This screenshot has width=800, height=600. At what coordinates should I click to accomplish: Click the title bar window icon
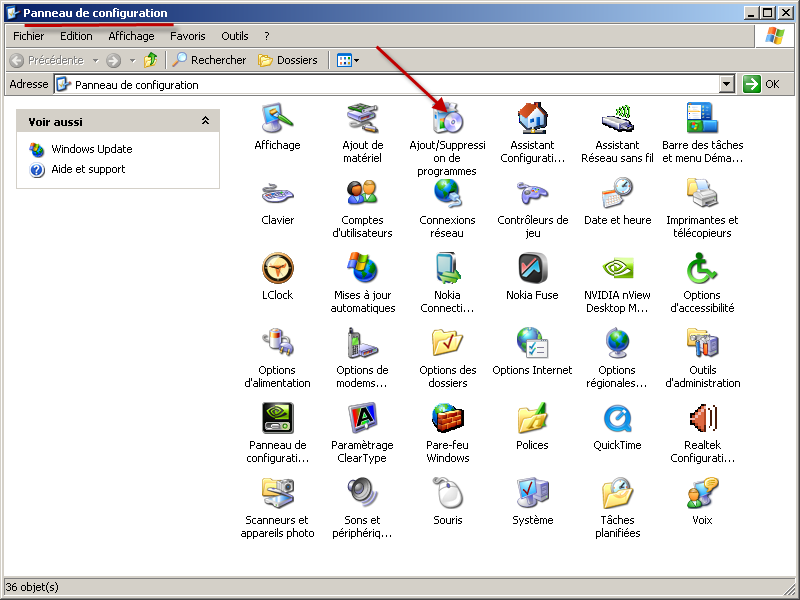[13, 13]
